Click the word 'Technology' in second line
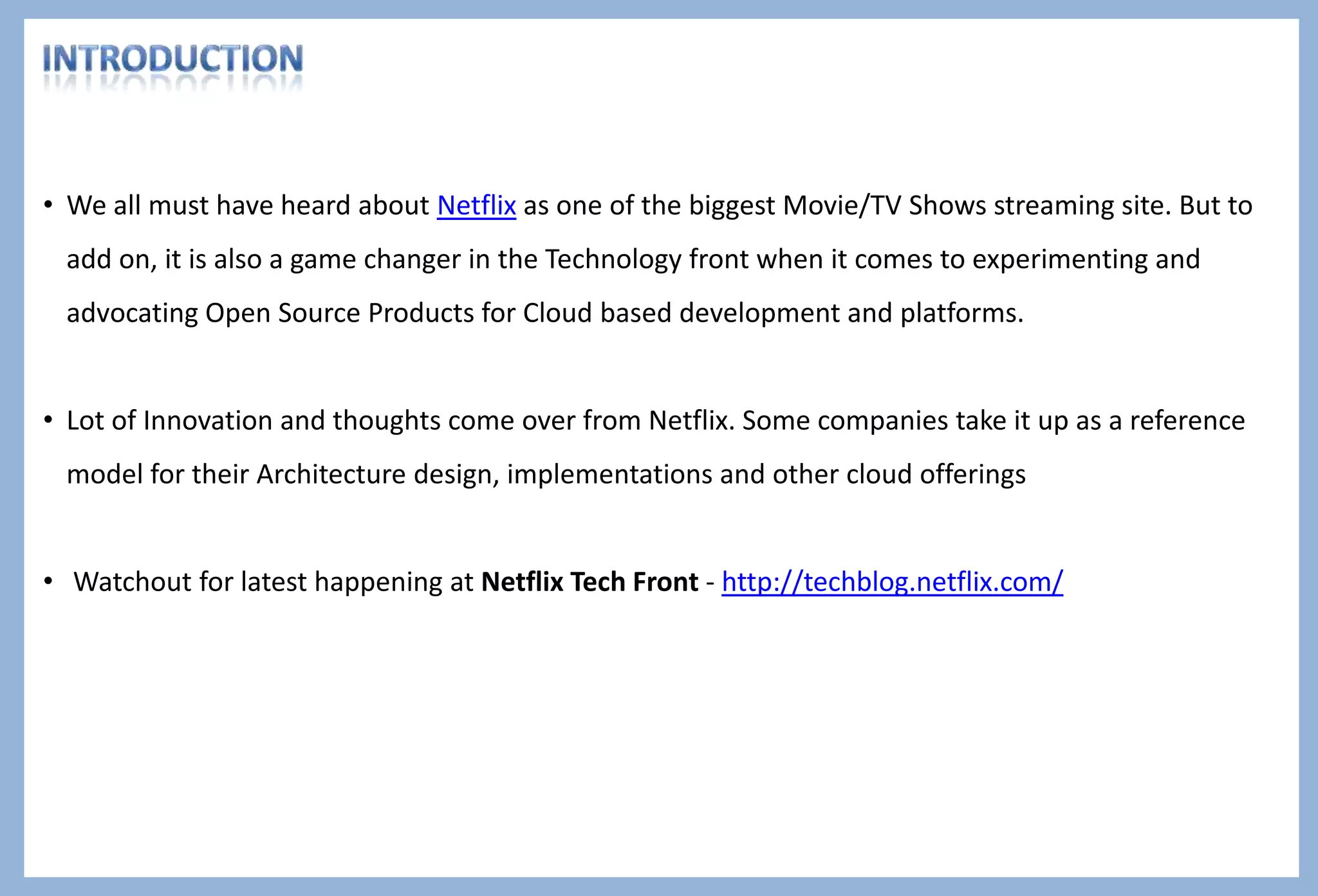 point(613,259)
